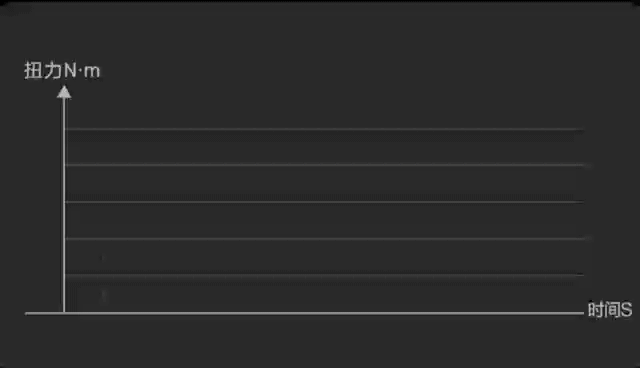Click the vertical torque axis line
Image resolution: width=640 pixels, height=368 pixels.
click(64, 205)
